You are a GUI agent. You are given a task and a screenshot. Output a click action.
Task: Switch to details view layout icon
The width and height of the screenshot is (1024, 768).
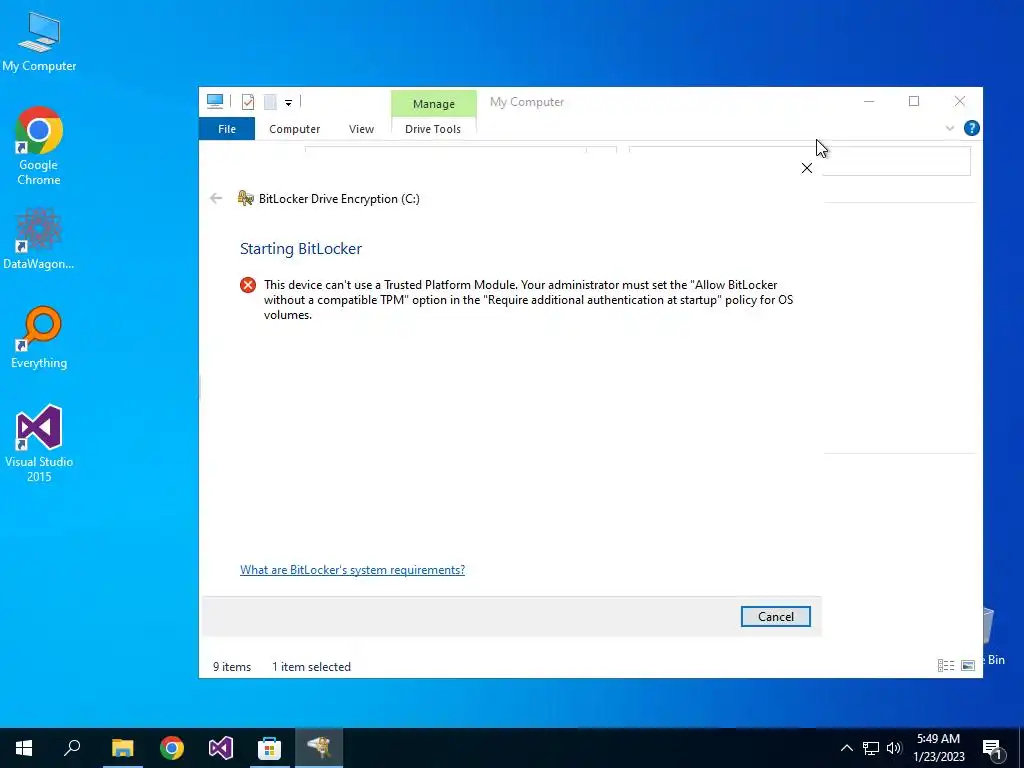coord(946,665)
